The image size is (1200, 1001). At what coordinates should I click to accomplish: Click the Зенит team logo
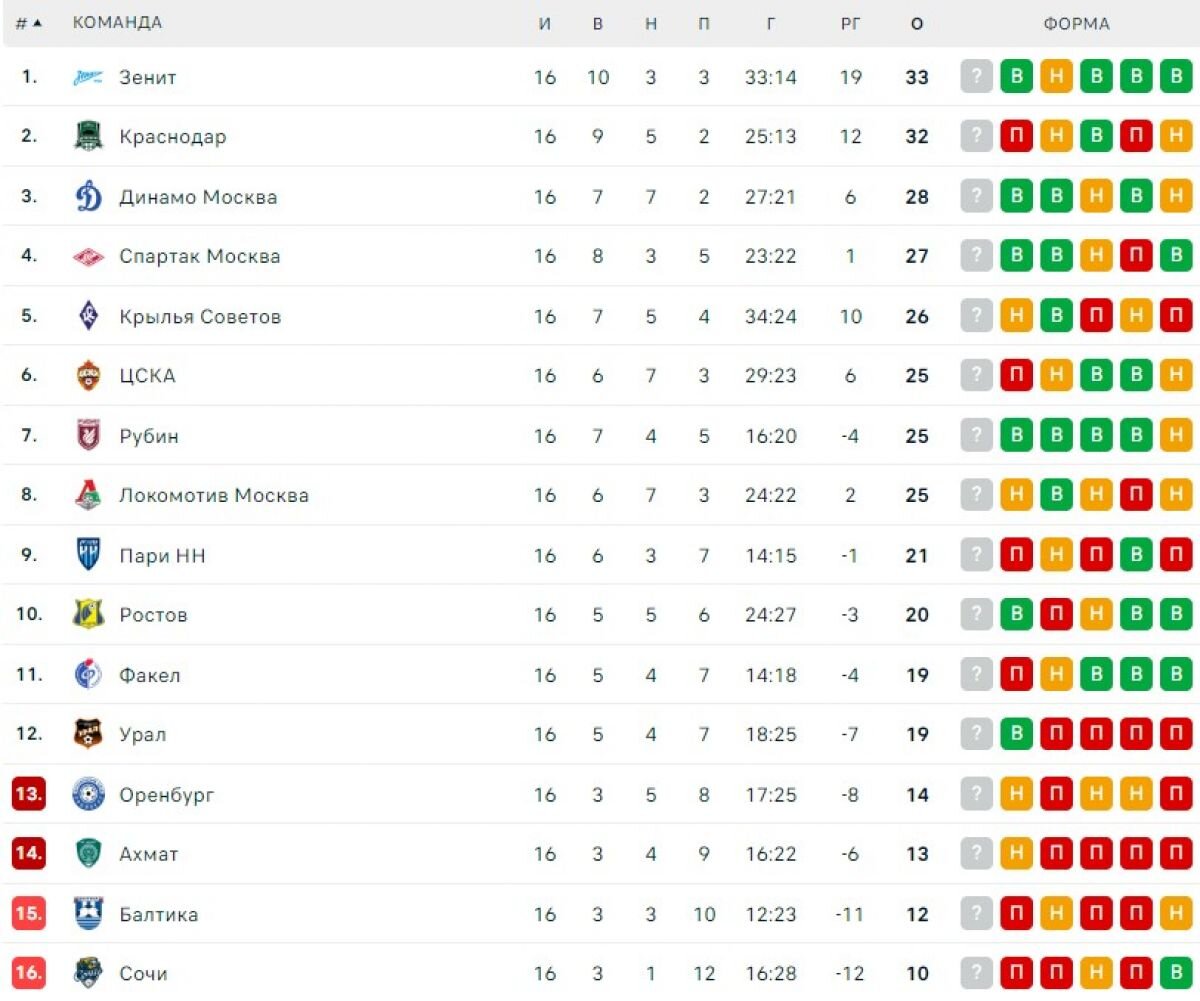tap(88, 77)
